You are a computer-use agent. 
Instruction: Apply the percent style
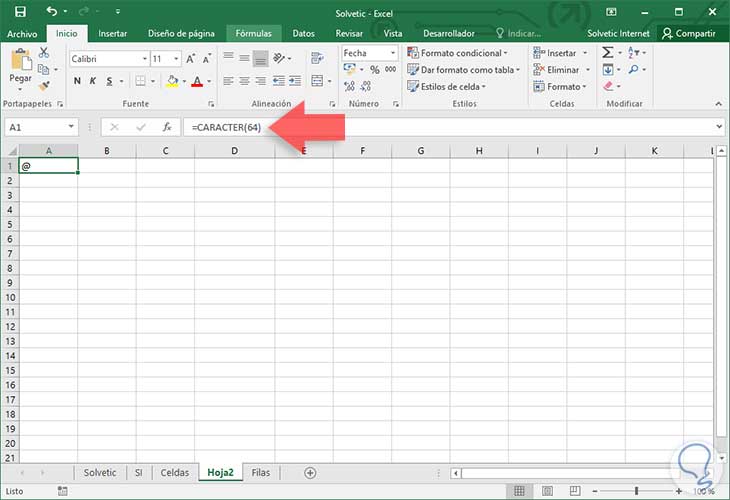(375, 69)
